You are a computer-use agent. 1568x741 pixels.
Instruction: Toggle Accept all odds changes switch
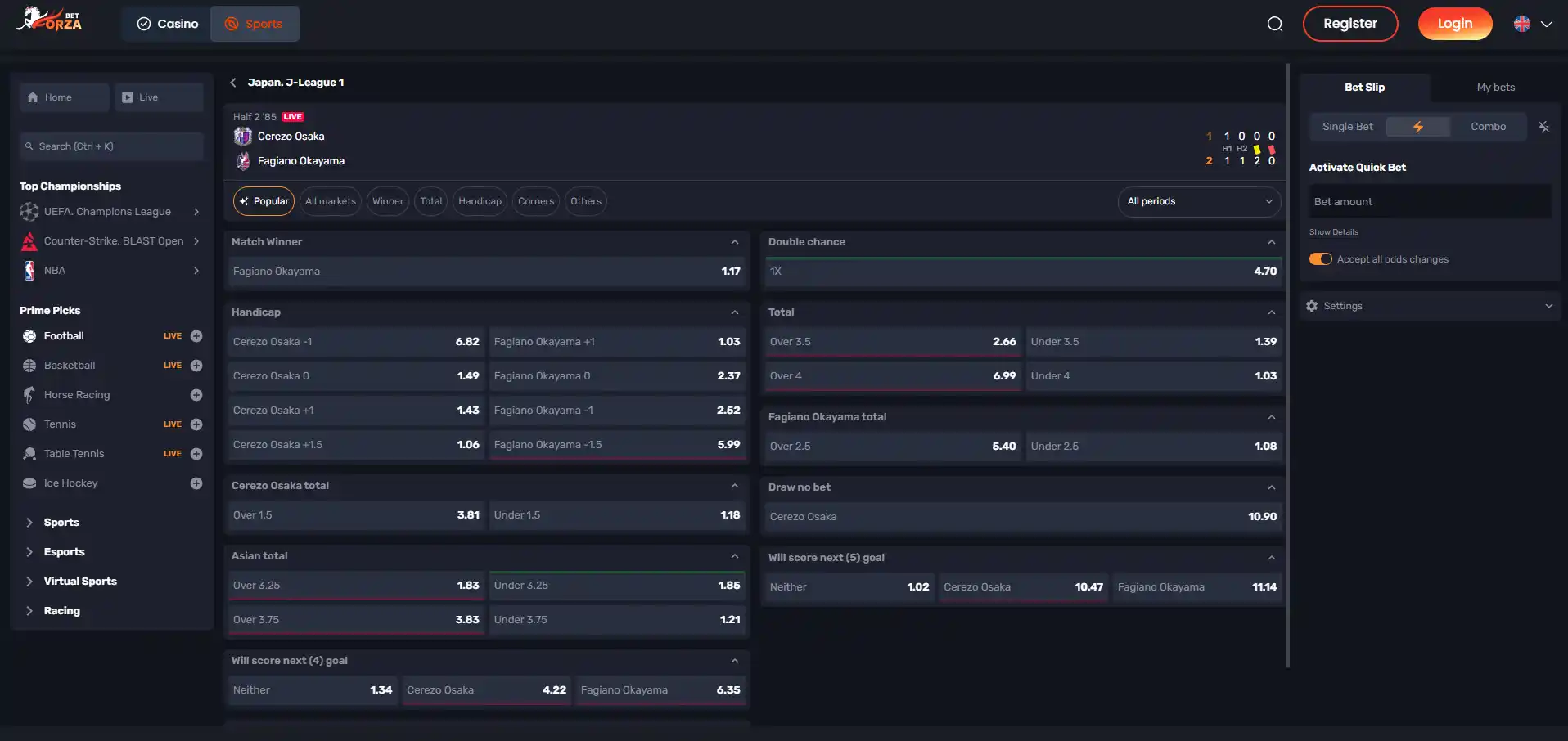click(x=1320, y=259)
